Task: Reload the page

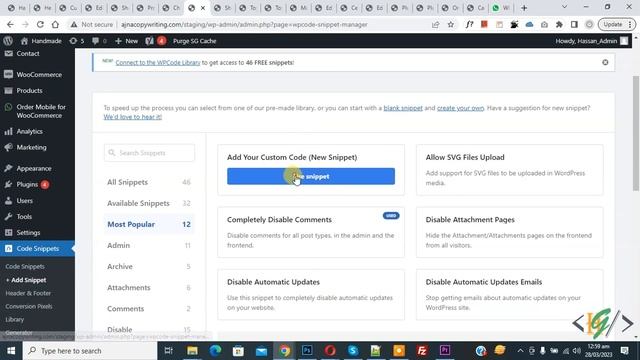Action: [x=40, y=24]
